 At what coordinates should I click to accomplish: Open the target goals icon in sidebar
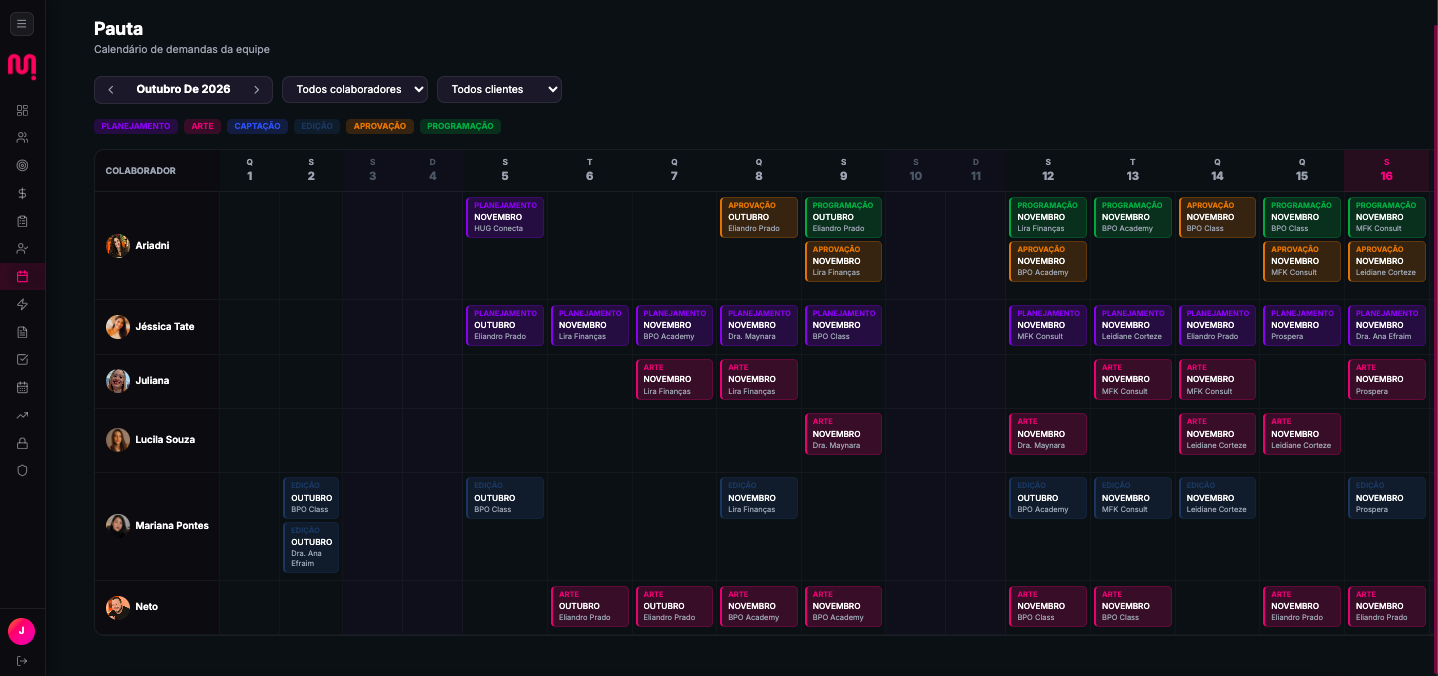22,165
